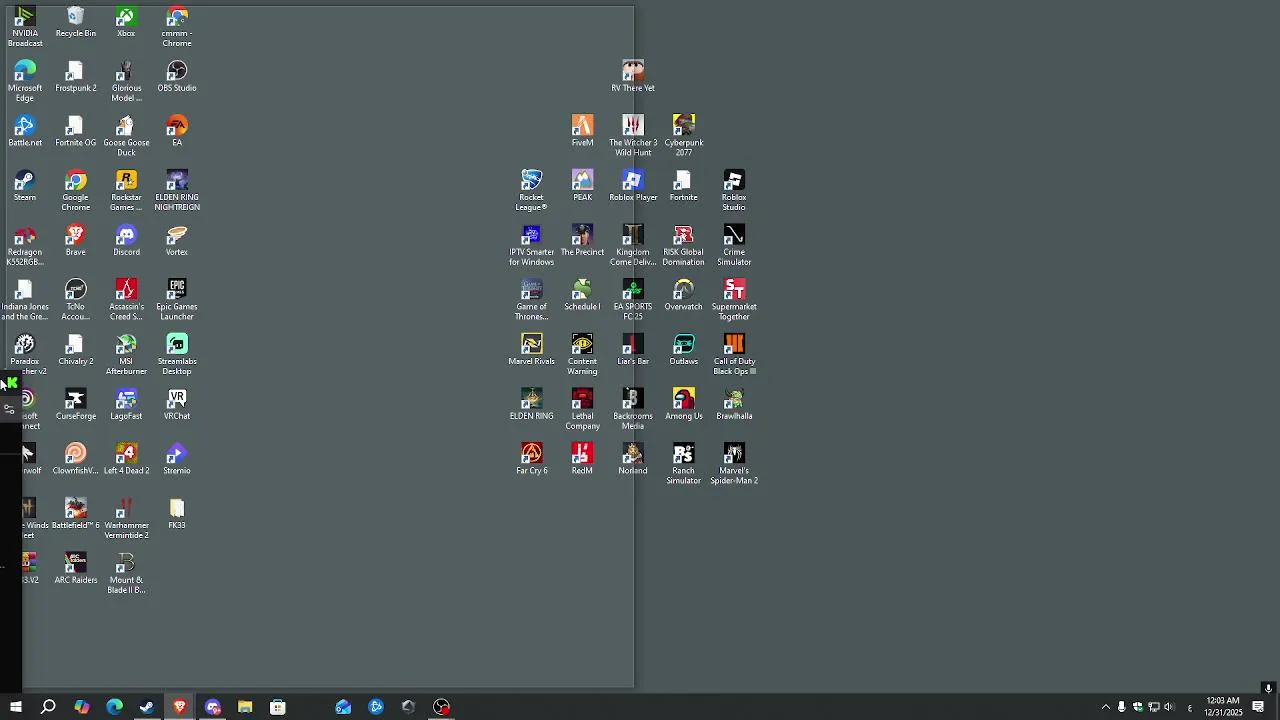The height and width of the screenshot is (720, 1280).
Task: Select the Recycle Bin desktop icon
Action: (76, 24)
